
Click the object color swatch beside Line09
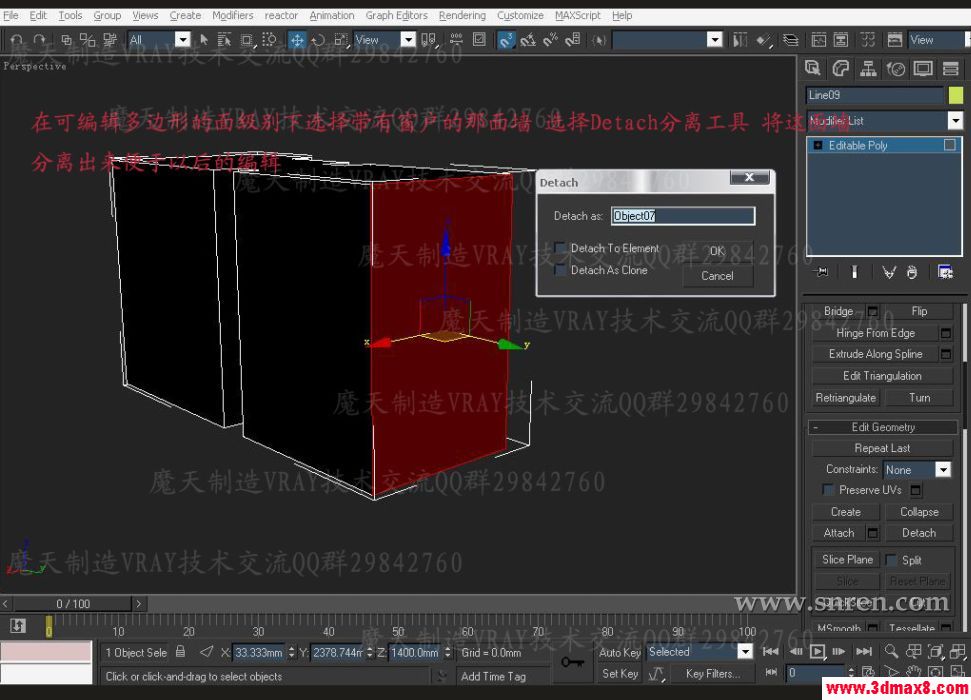click(x=956, y=94)
